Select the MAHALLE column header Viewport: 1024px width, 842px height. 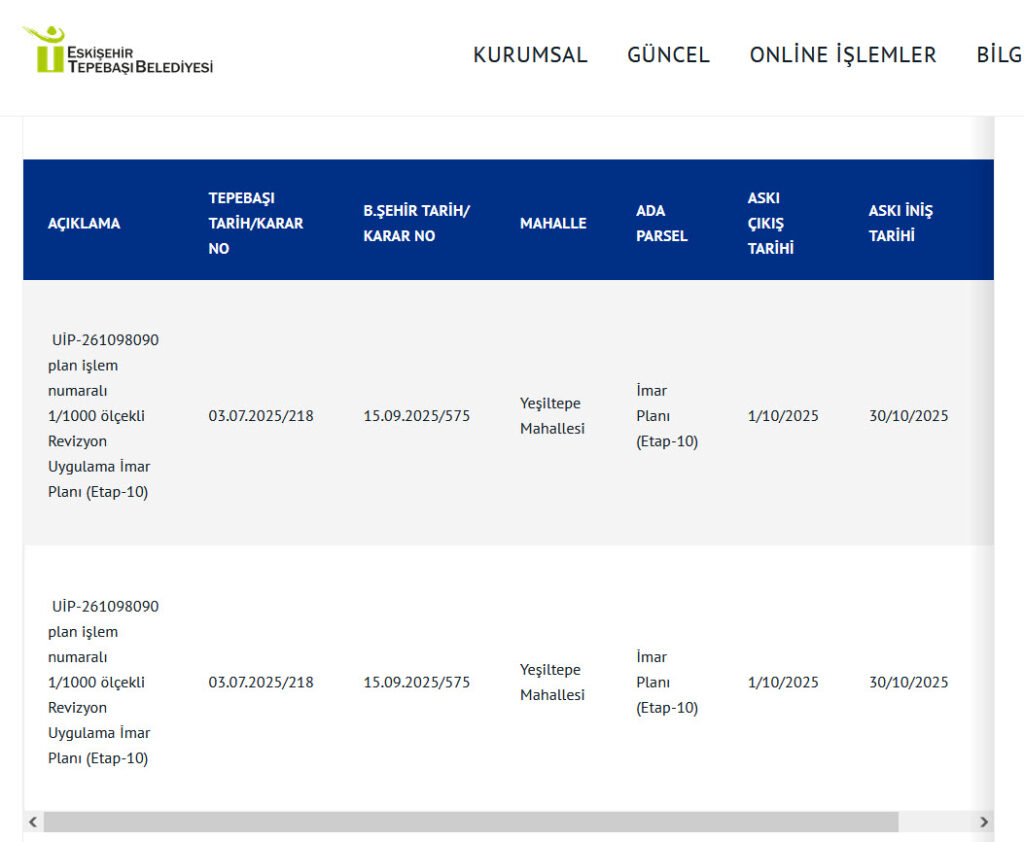tap(553, 223)
